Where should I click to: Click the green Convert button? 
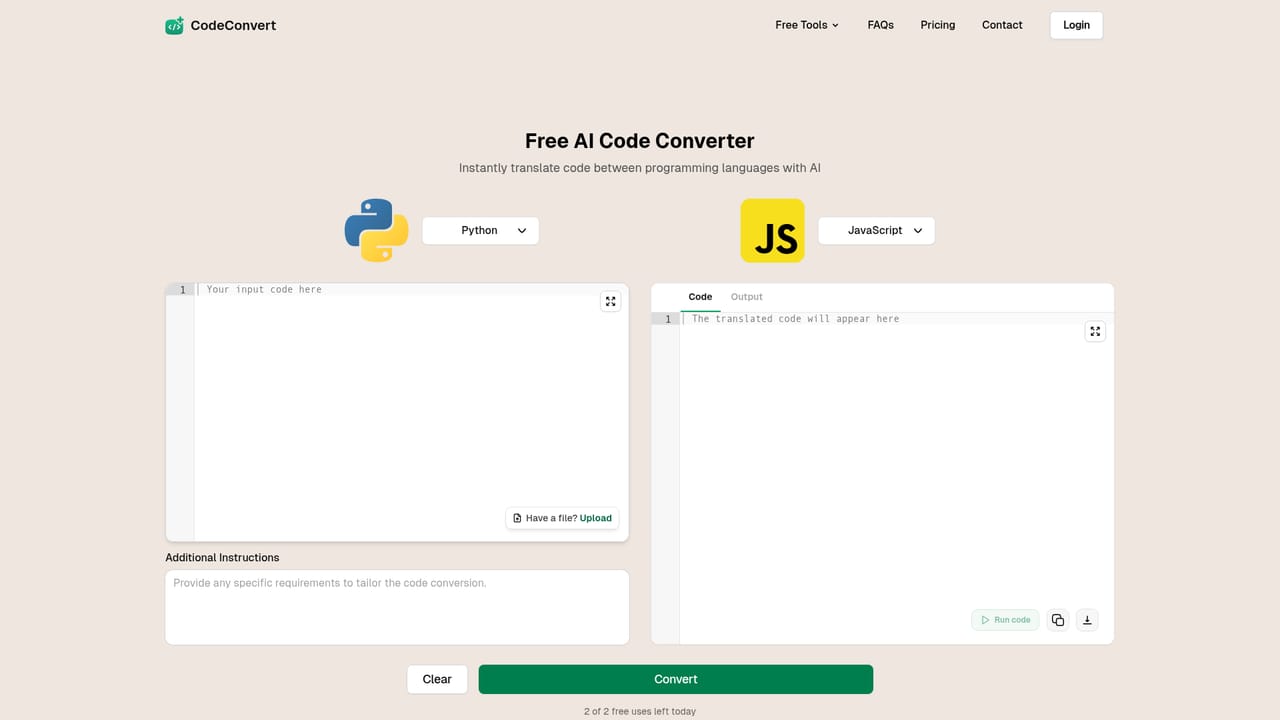click(x=676, y=679)
